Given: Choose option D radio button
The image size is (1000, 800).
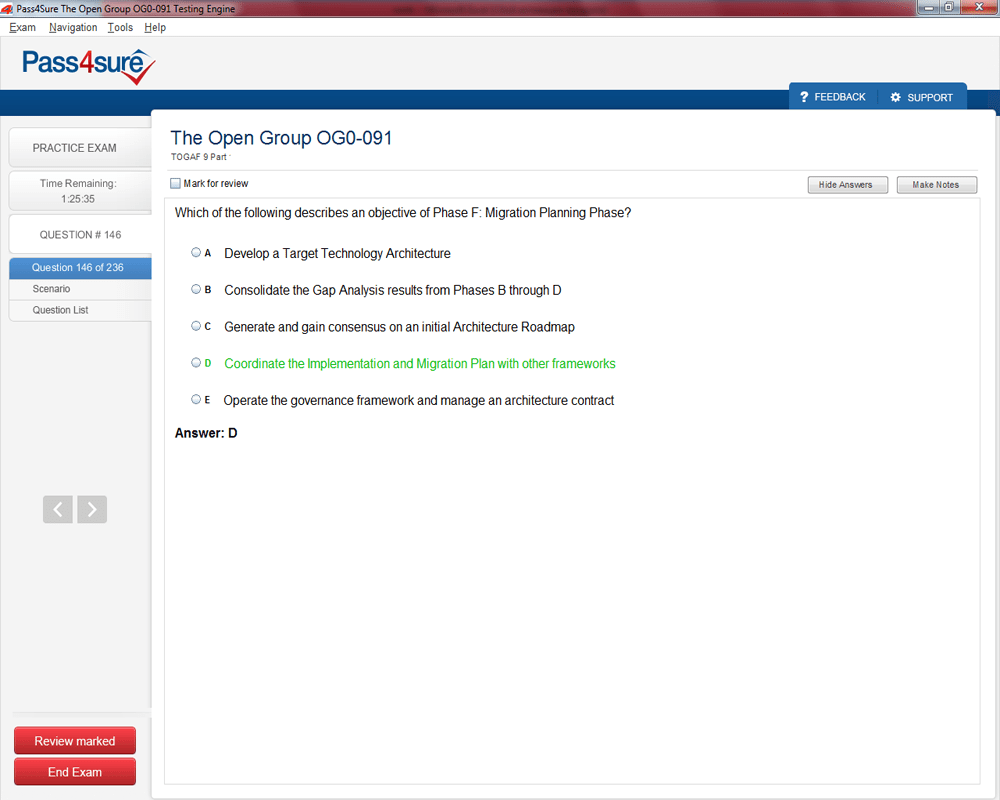Looking at the screenshot, I should (x=196, y=363).
